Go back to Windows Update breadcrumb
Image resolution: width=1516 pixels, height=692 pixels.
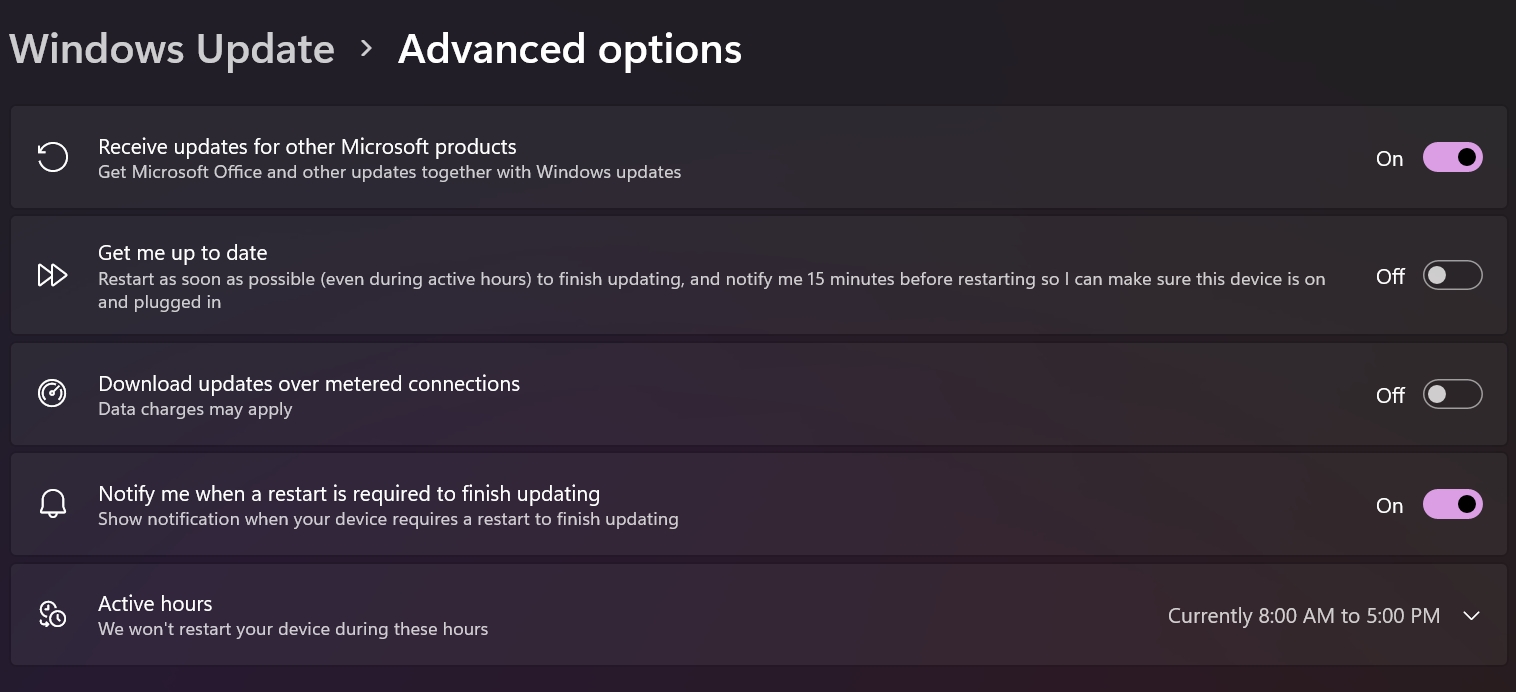172,49
